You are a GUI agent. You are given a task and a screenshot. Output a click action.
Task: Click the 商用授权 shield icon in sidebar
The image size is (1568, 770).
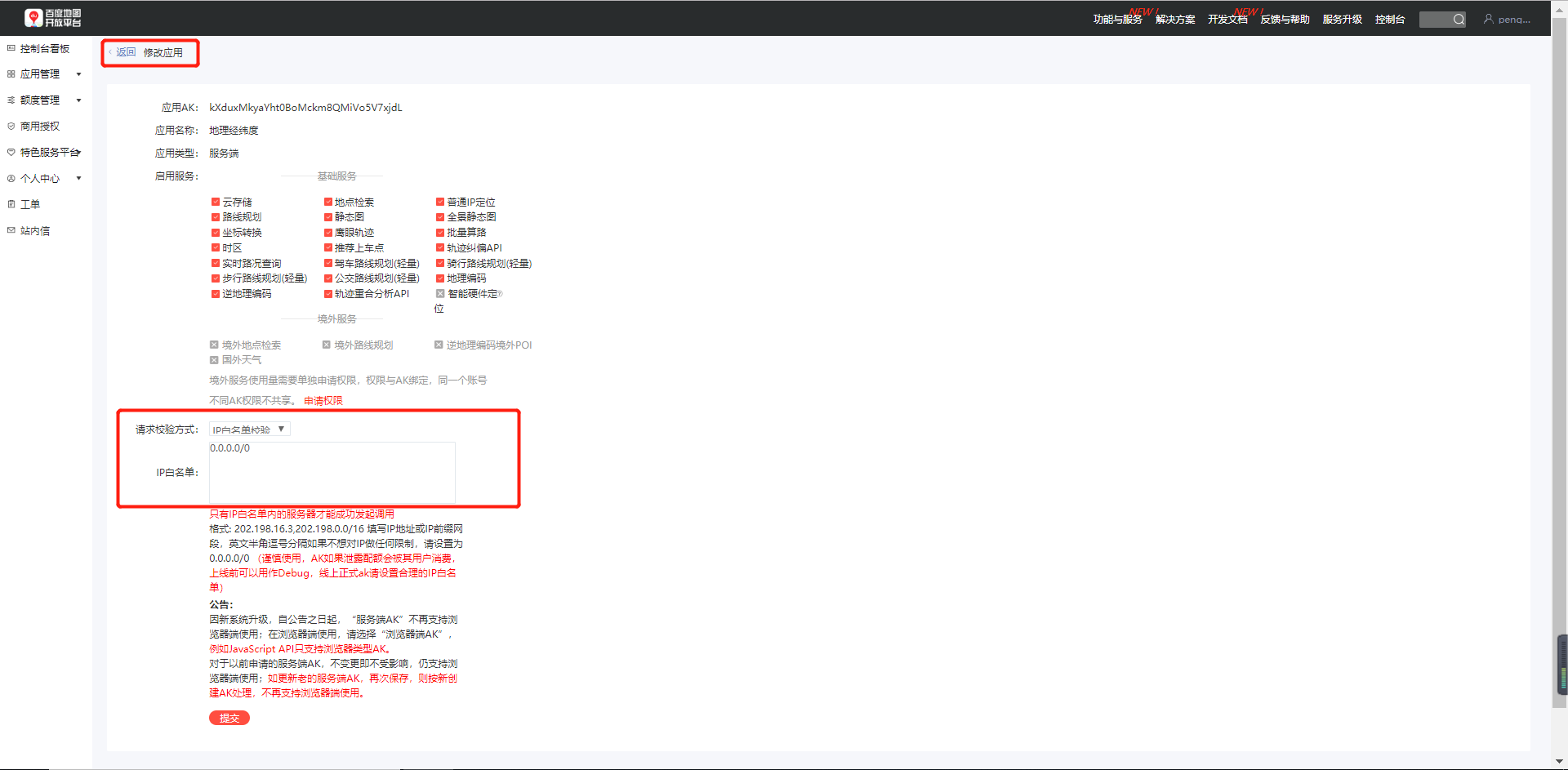point(11,127)
